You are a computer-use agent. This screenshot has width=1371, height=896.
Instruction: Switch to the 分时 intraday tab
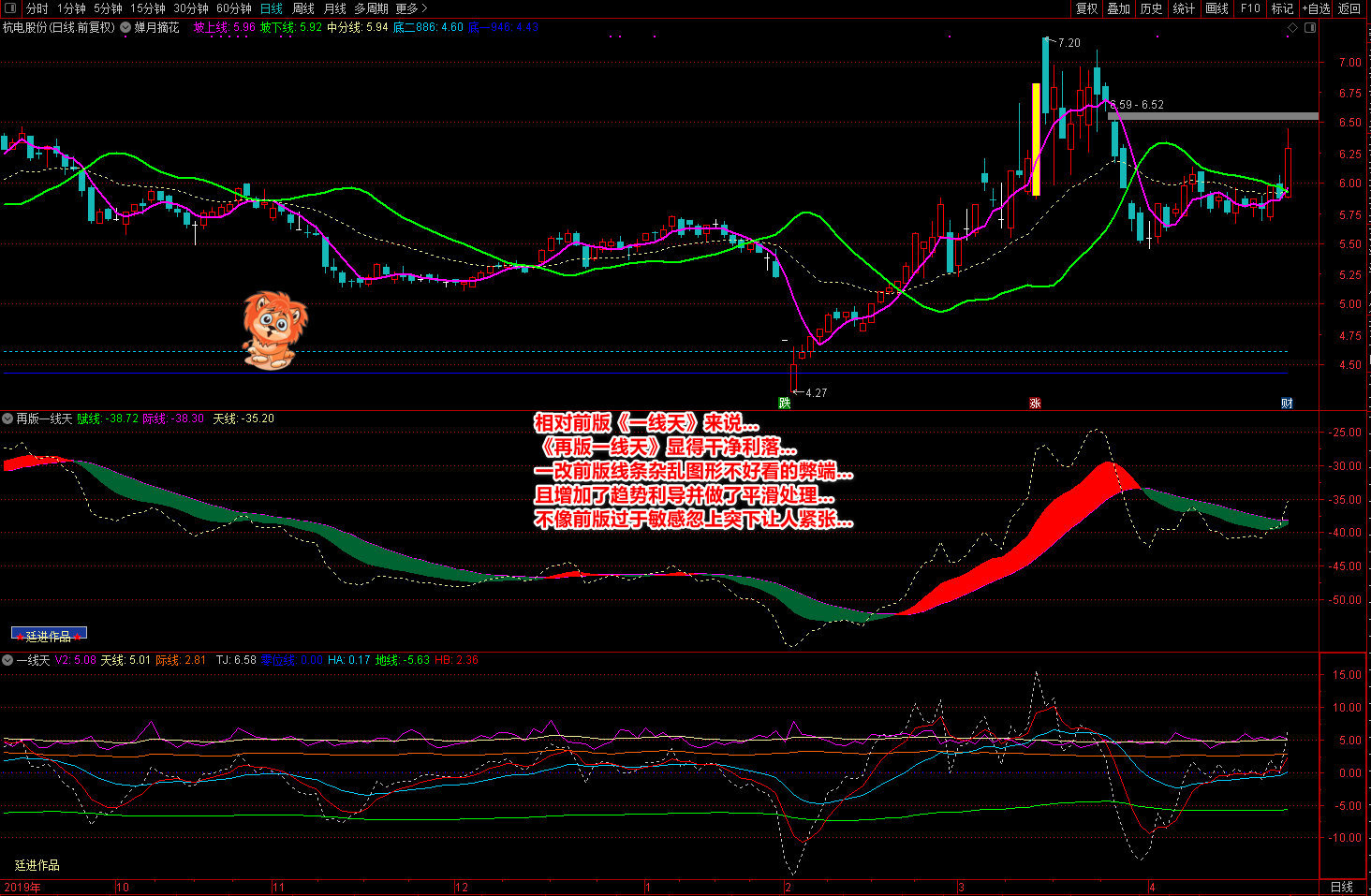37,8
